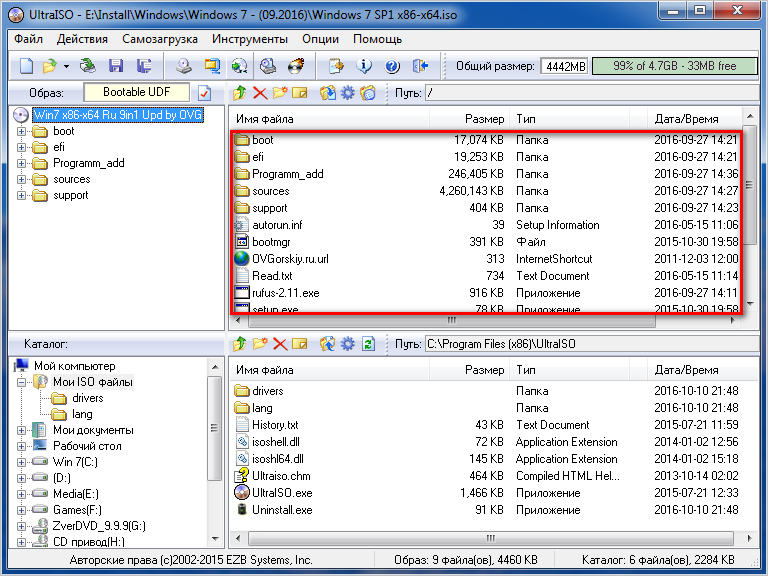This screenshot has height=576, width=768.
Task: Mount image to virtual drive icon
Action: click(x=268, y=66)
